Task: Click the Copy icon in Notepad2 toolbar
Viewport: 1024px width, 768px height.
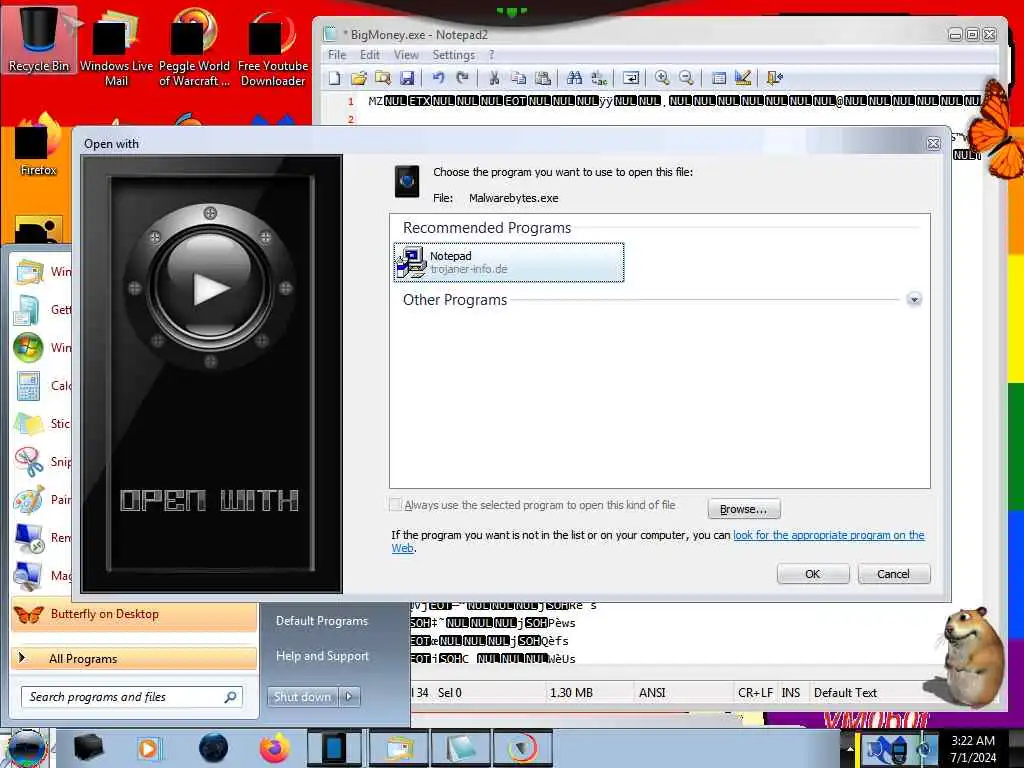Action: pyautogui.click(x=519, y=78)
